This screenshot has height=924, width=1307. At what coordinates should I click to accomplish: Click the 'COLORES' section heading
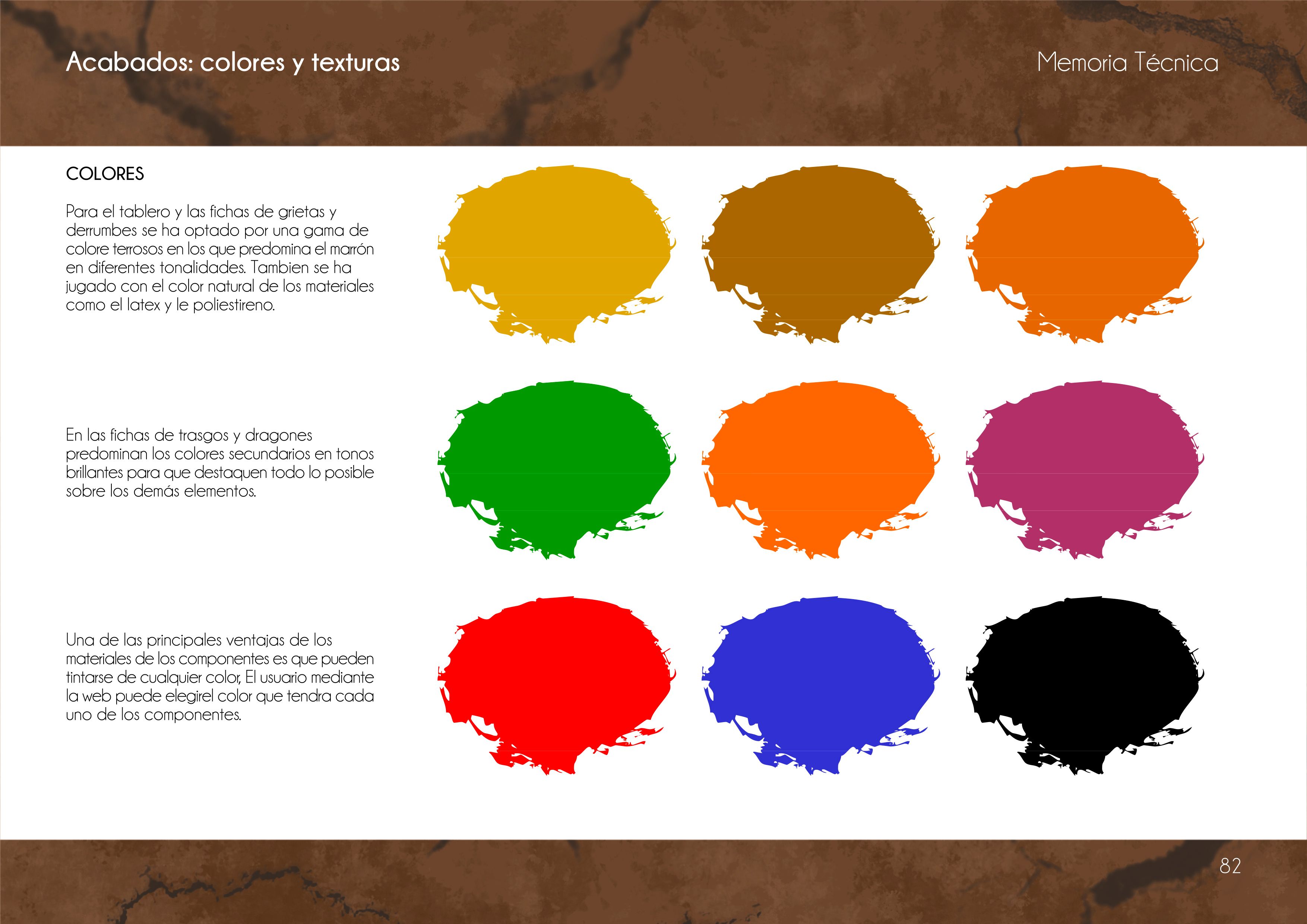click(105, 174)
